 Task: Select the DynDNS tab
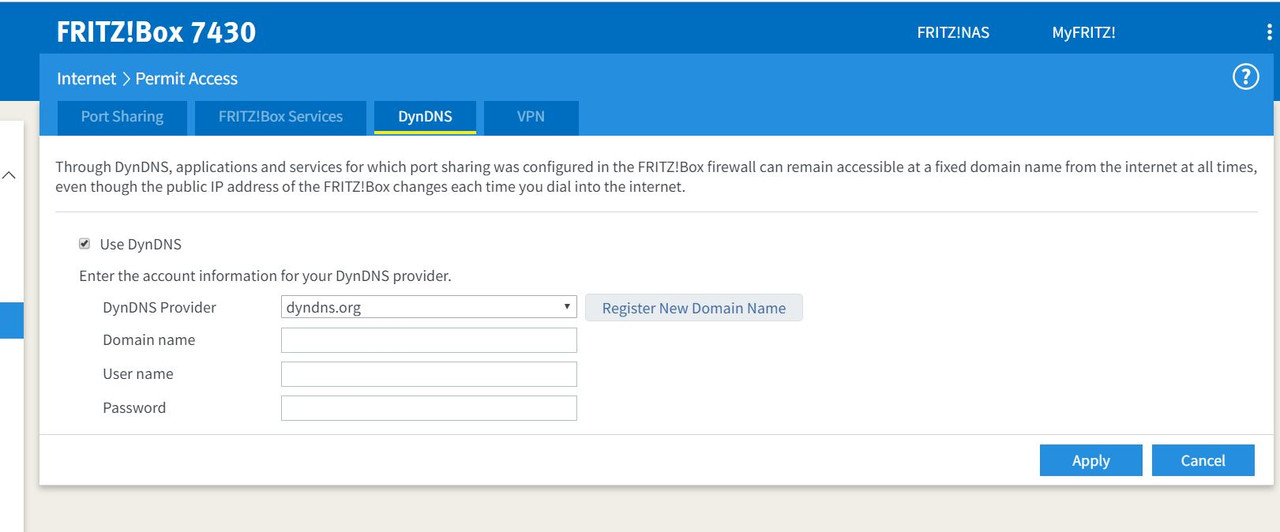click(425, 116)
